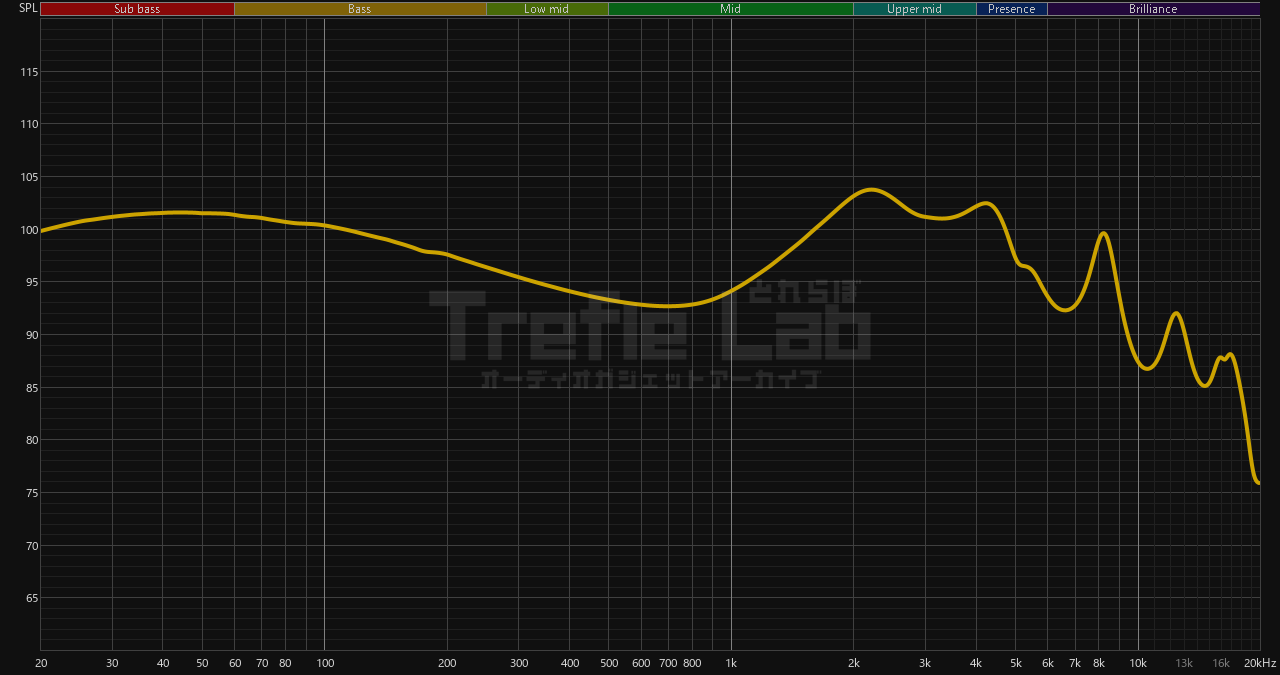Viewport: 1280px width, 675px height.
Task: Click the dimmed 13k axis label
Action: pos(1184,663)
